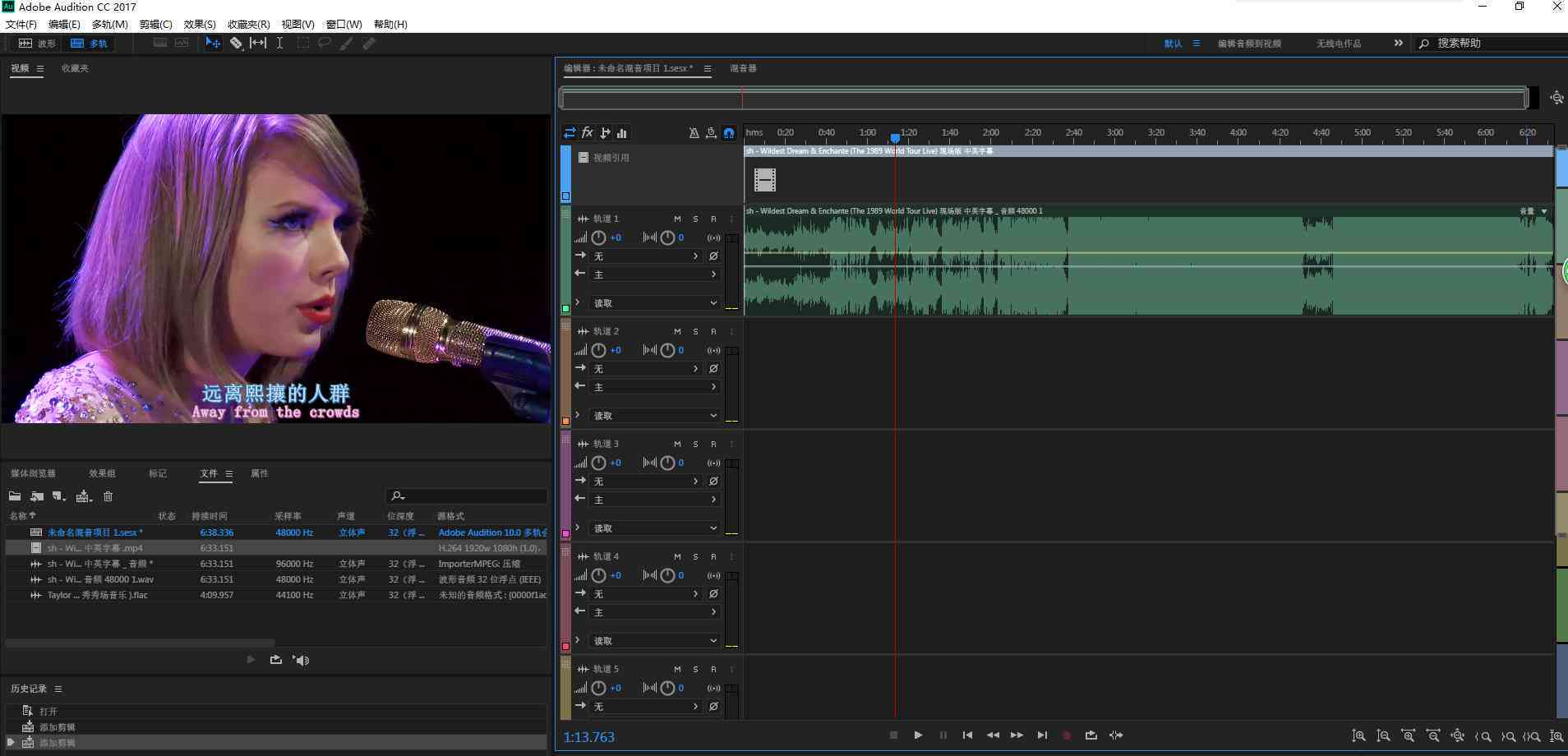This screenshot has height=756, width=1568.
Task: Click the Fast Forward button
Action: [1017, 735]
